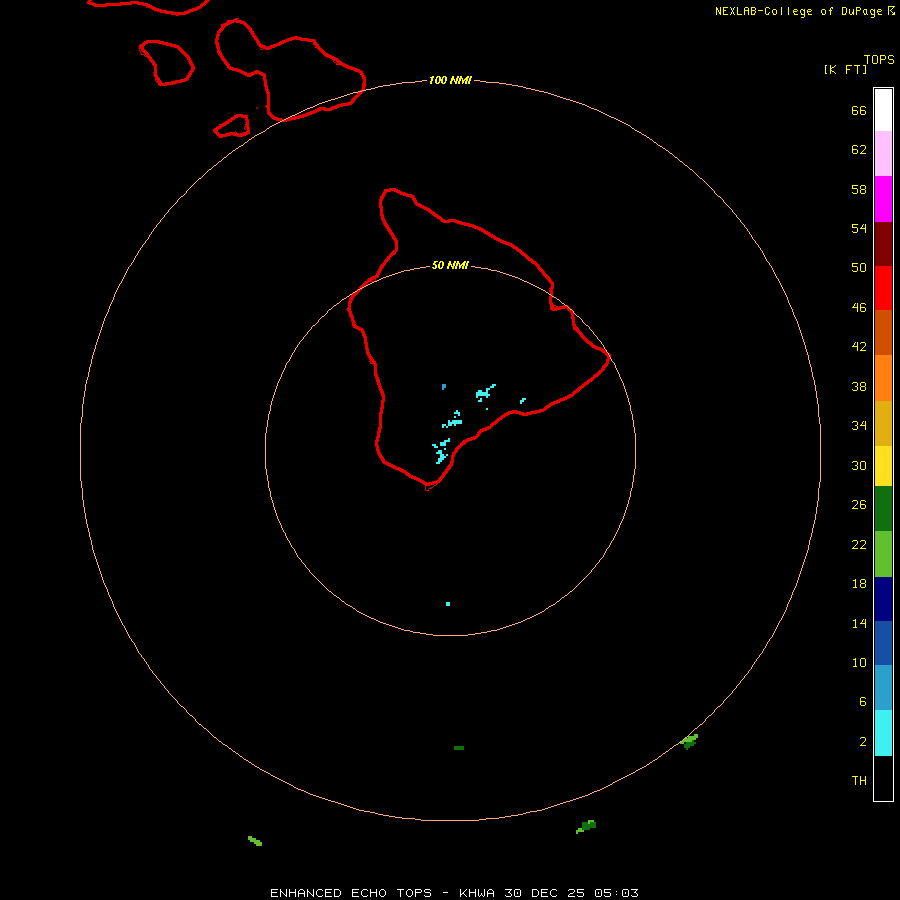The image size is (900, 900).
Task: Click the '50' legend value
Action: click(859, 267)
